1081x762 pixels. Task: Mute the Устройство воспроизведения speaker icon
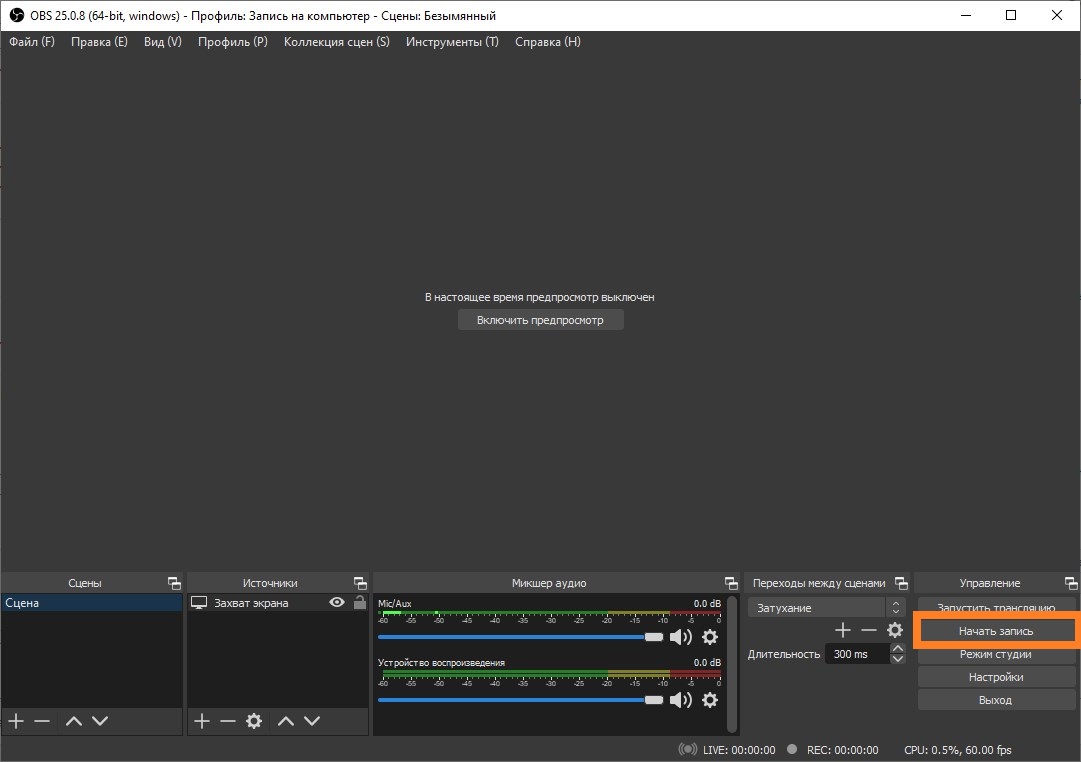(x=680, y=700)
